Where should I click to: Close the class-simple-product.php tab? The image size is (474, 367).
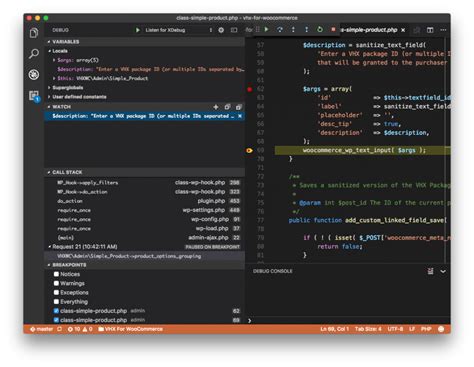point(403,30)
